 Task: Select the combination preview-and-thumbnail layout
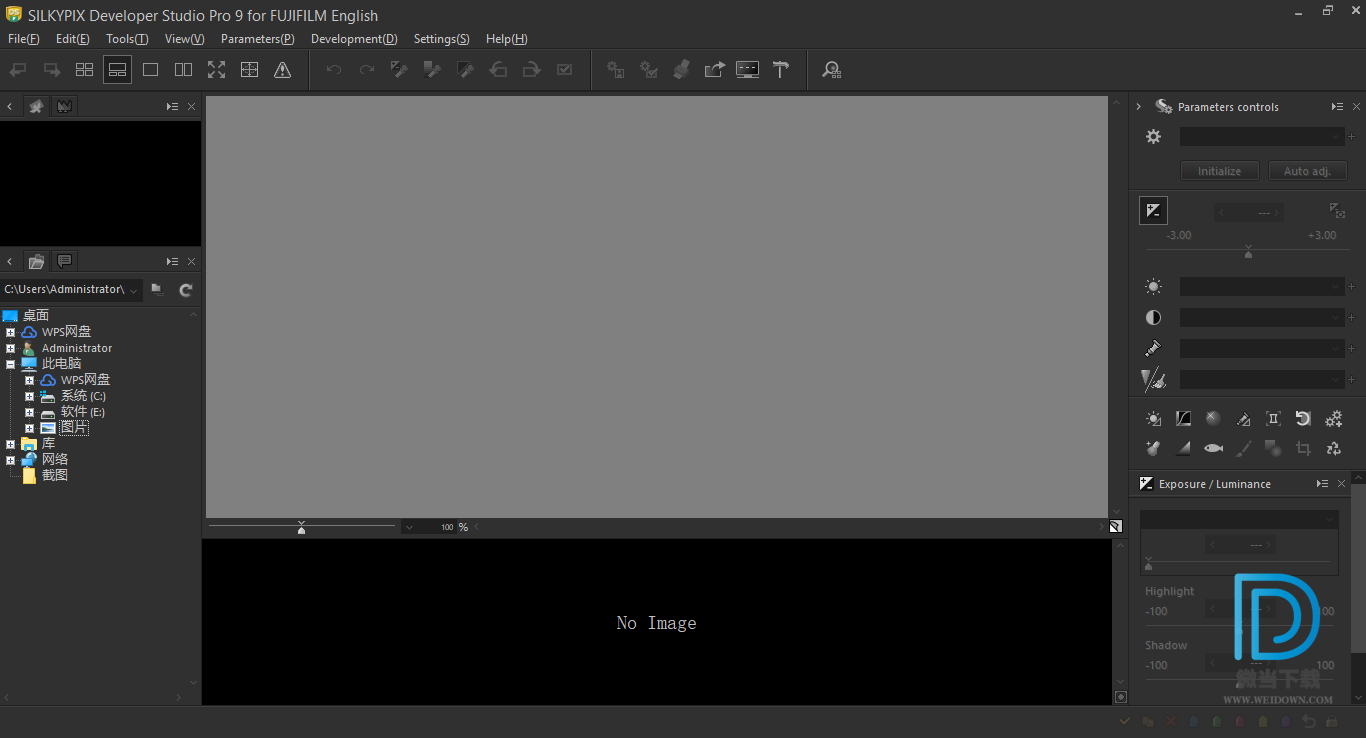(117, 70)
